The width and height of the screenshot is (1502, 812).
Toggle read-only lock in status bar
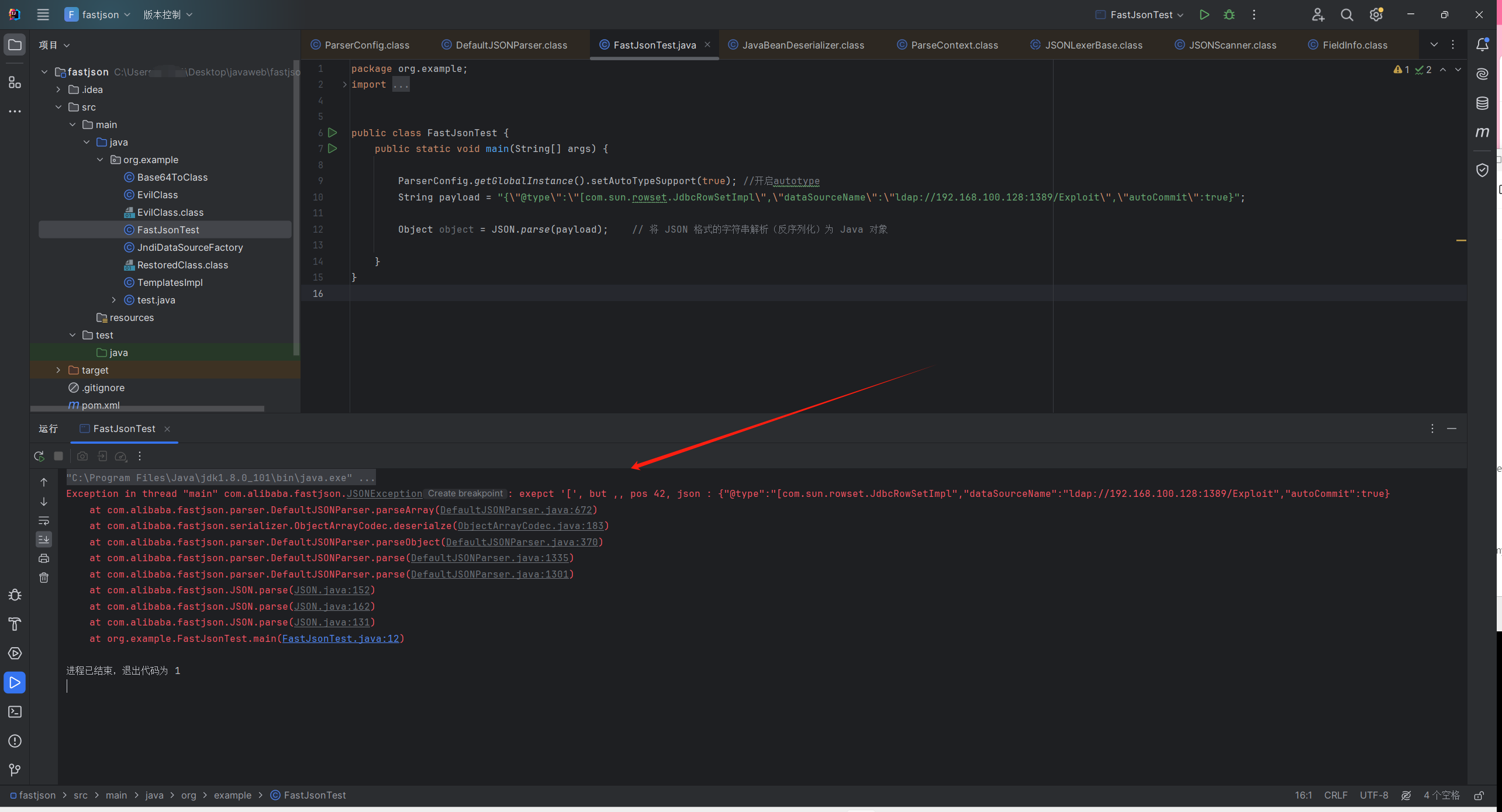1479,796
